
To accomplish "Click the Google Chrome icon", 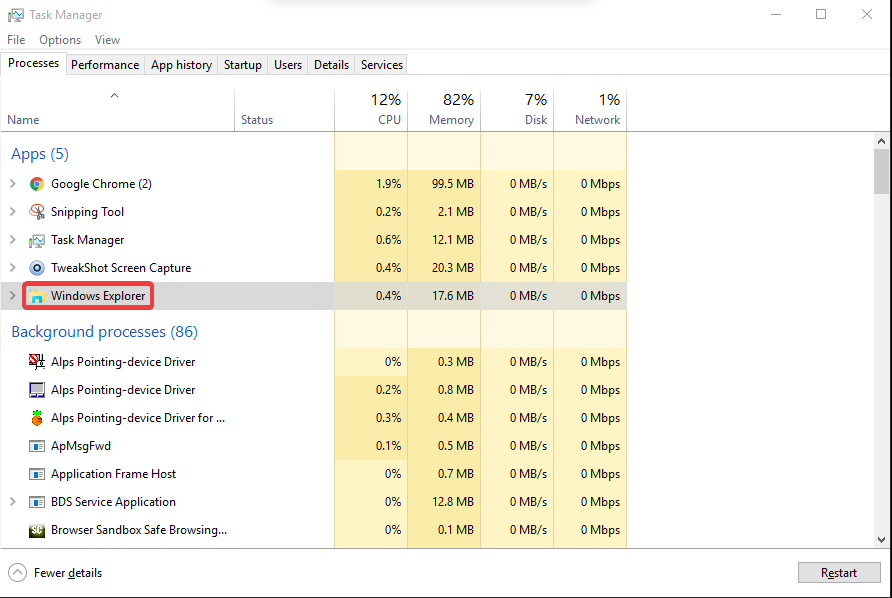I will point(37,184).
